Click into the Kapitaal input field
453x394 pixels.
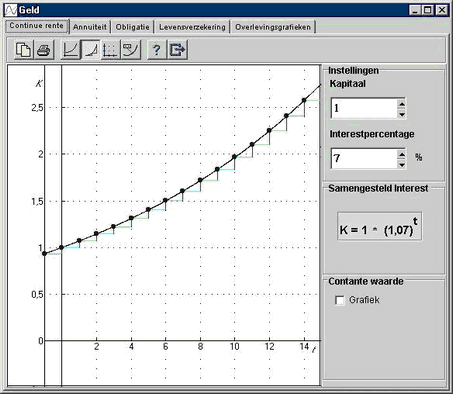coord(364,108)
